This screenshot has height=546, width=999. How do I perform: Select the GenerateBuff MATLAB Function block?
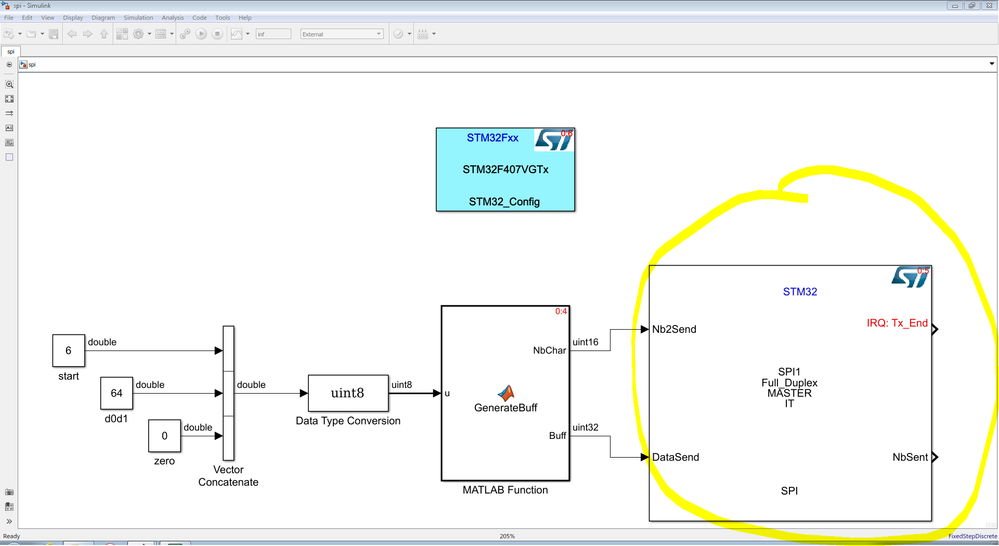point(505,393)
